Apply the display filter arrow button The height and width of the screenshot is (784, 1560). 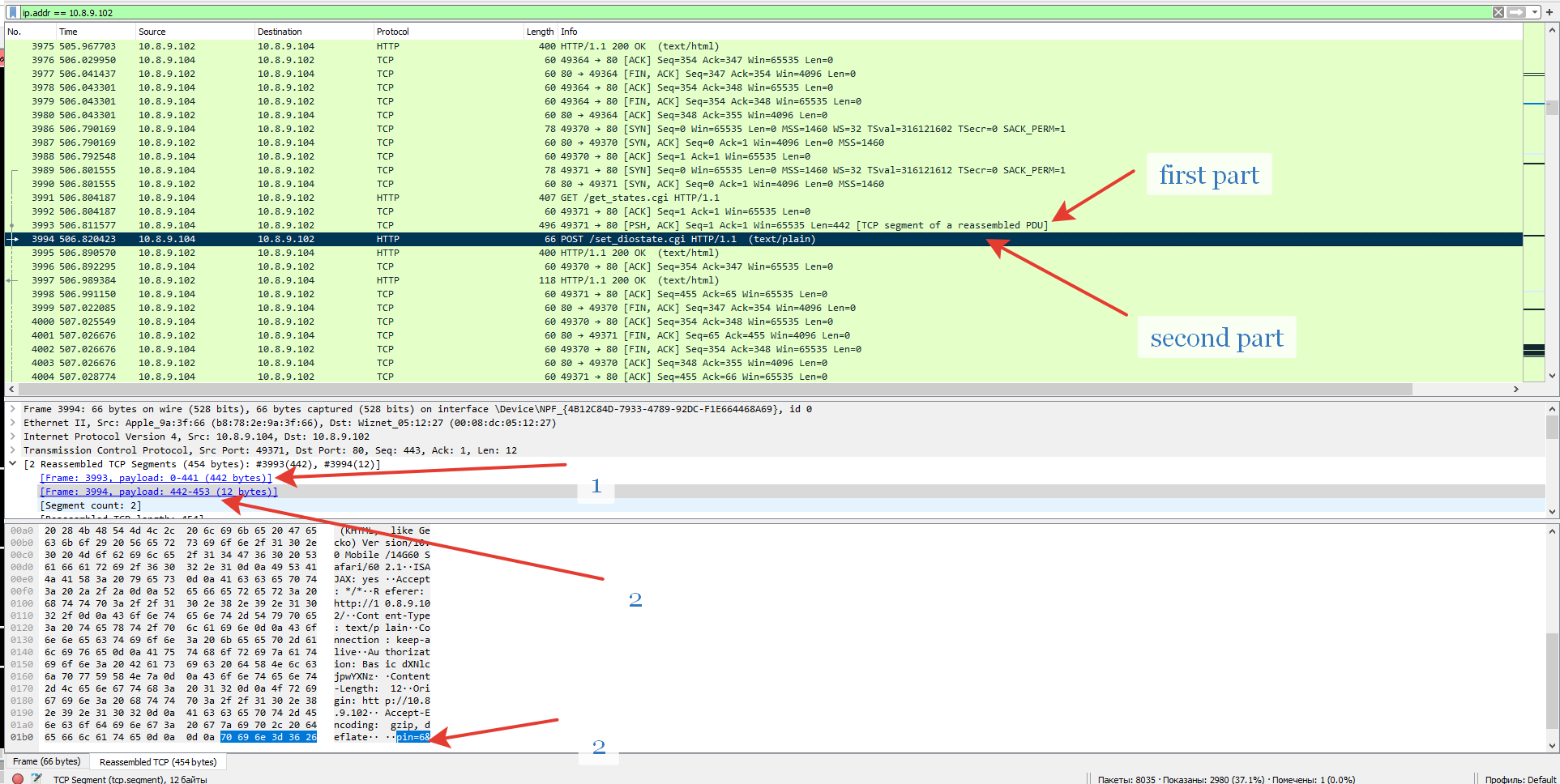(1516, 12)
